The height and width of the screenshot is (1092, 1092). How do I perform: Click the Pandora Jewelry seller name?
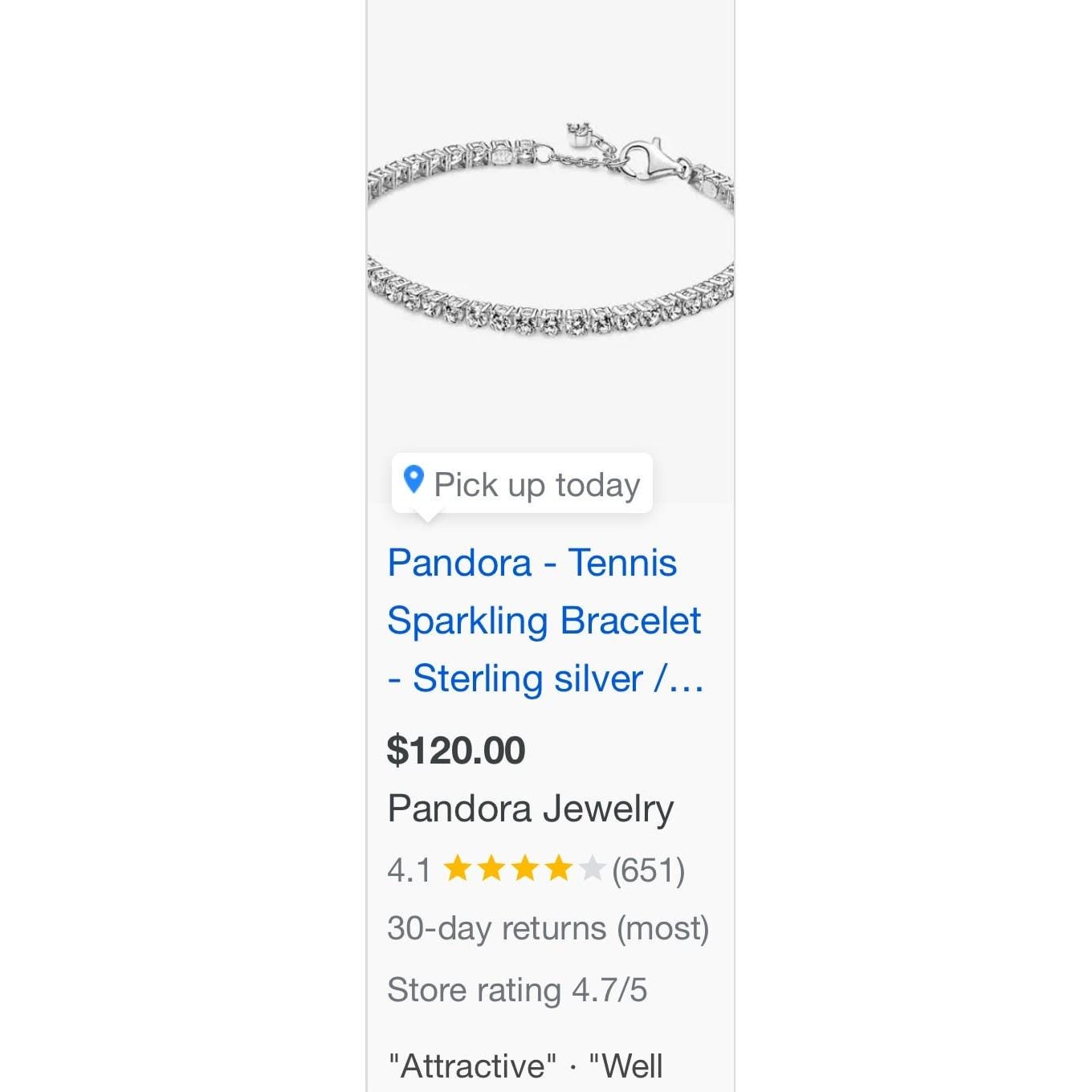[x=530, y=809]
